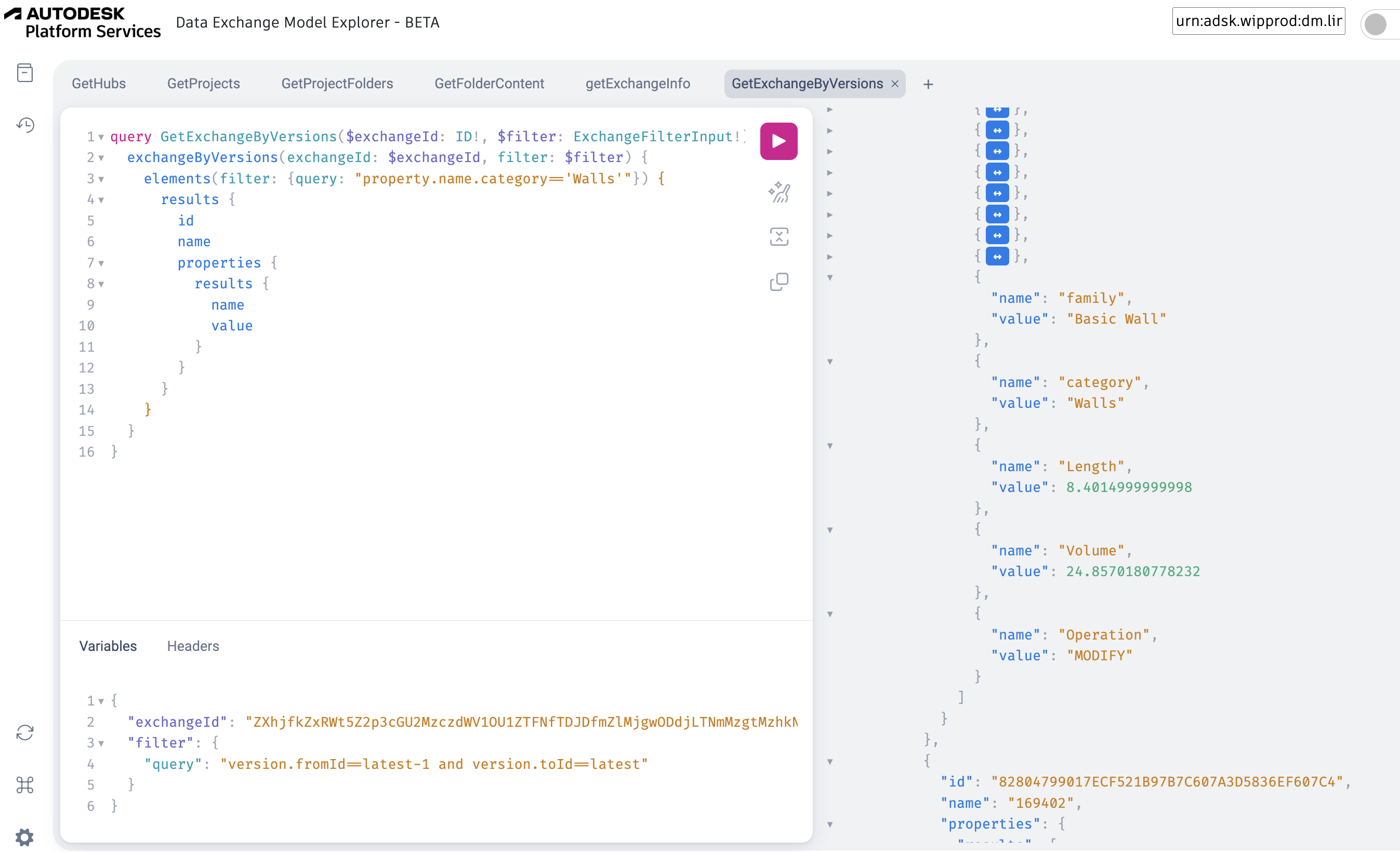Collapse variables line 1 fold arrow
1400x852 pixels.
click(x=101, y=701)
